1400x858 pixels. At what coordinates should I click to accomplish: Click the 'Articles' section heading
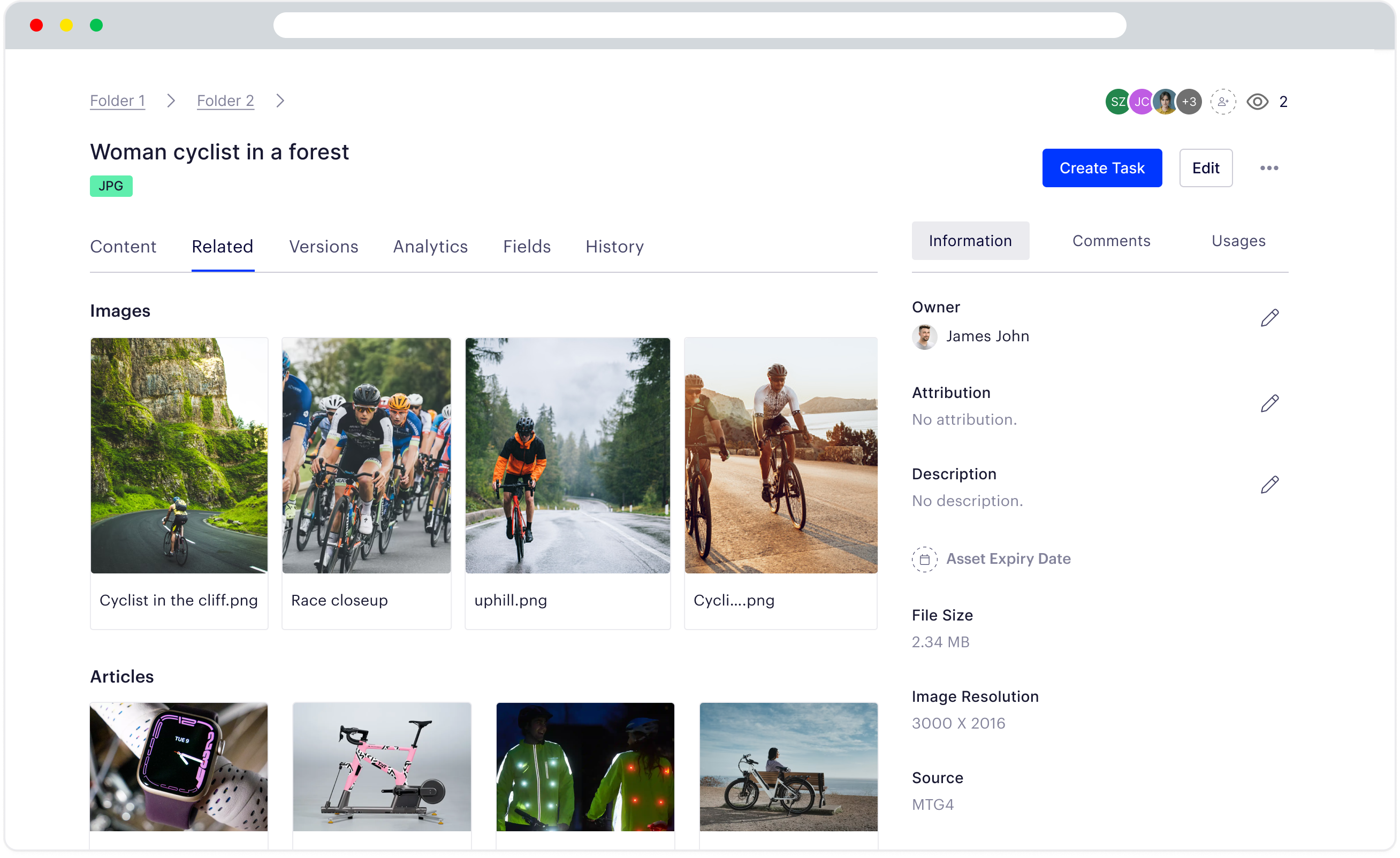pyautogui.click(x=121, y=677)
